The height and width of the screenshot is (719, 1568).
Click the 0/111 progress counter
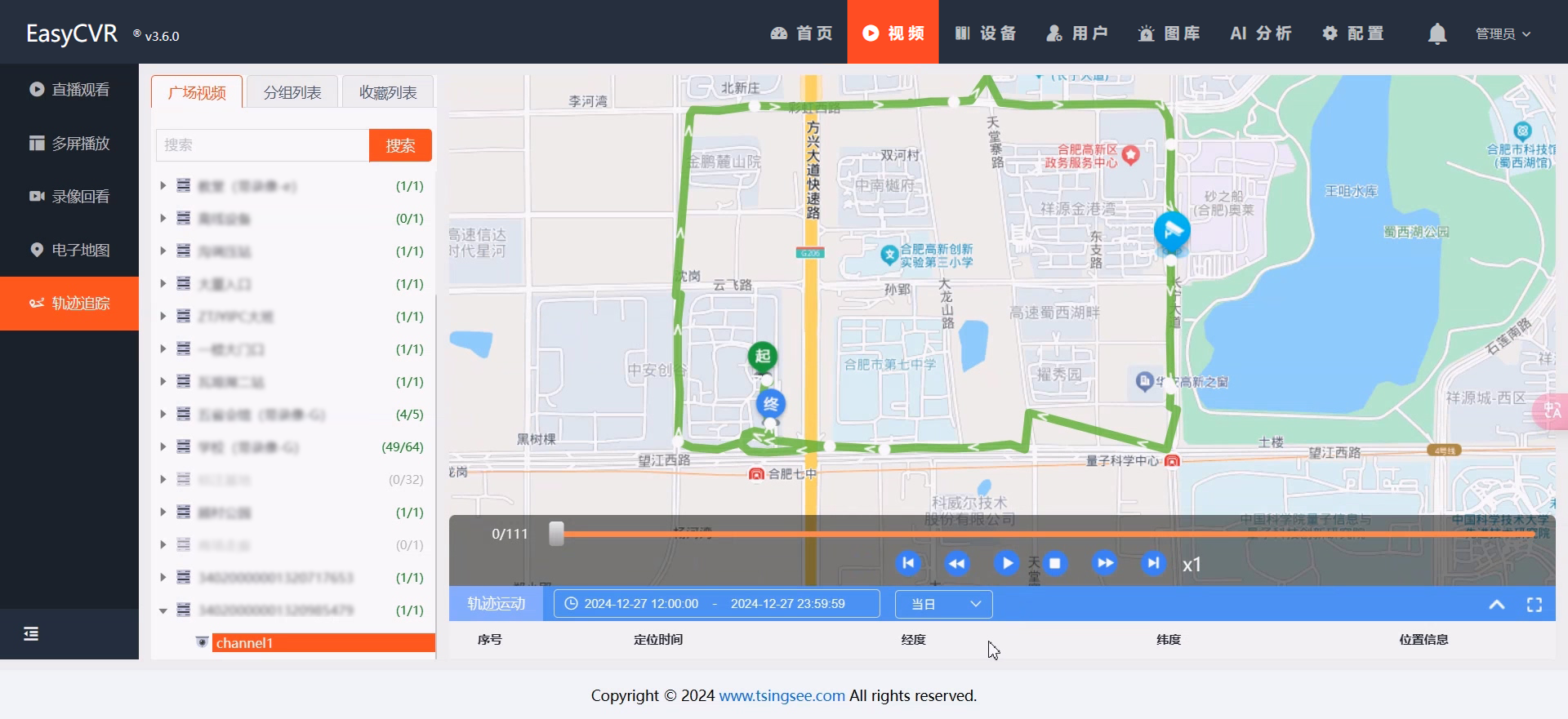510,534
